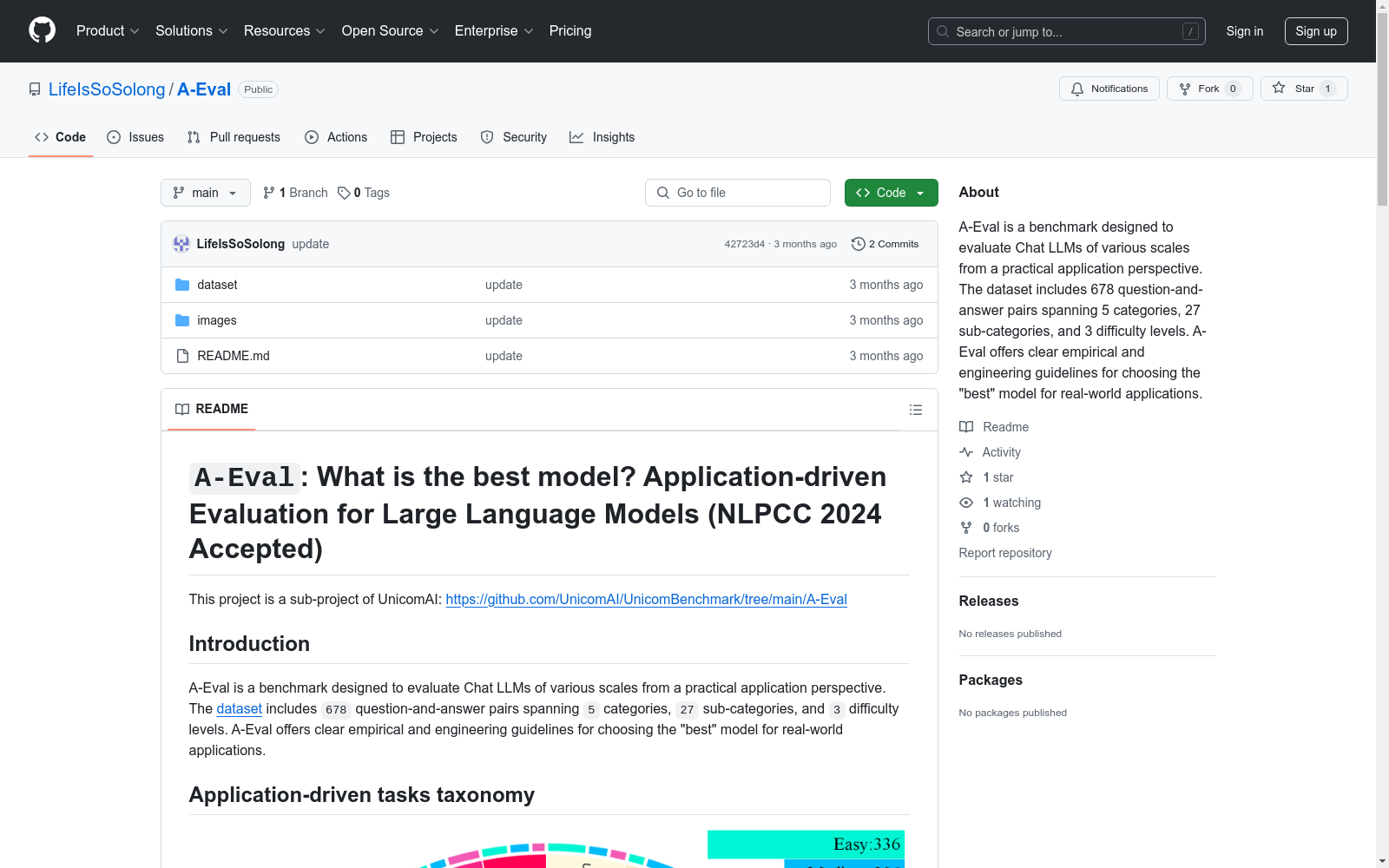Click the Star icon

[1279, 88]
